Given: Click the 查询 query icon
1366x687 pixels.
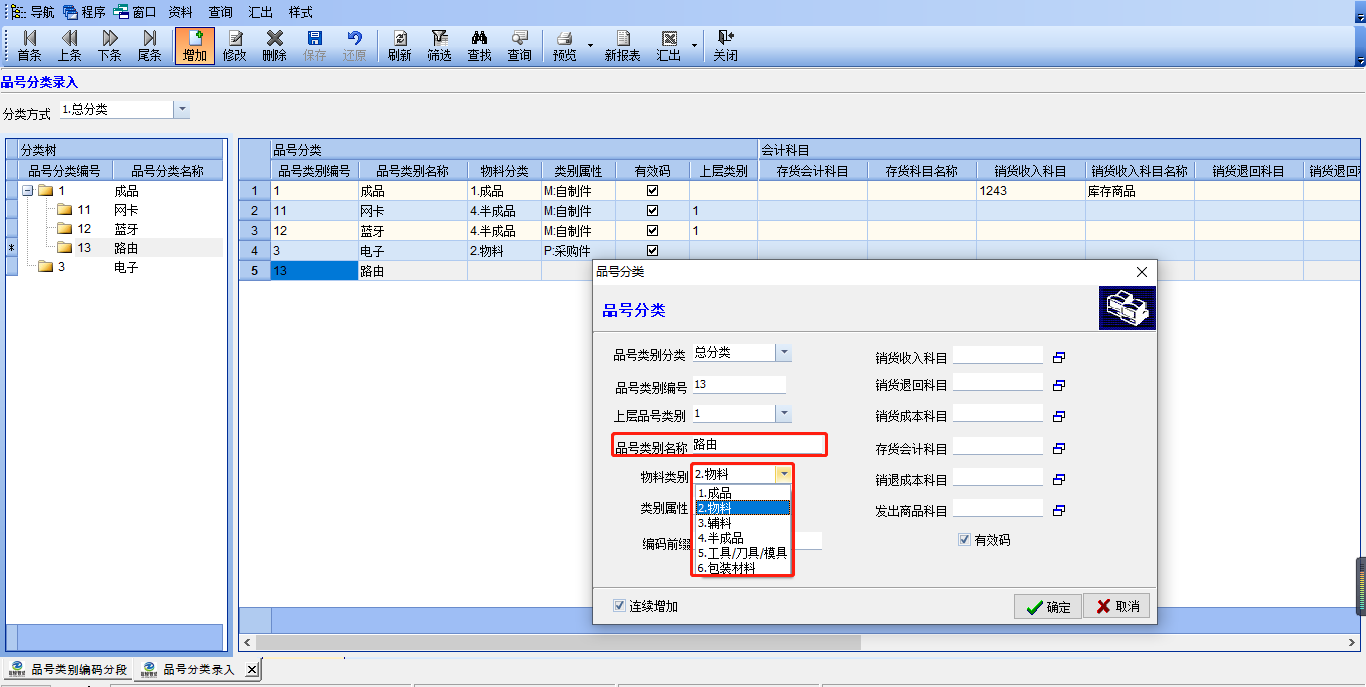Looking at the screenshot, I should (519, 46).
